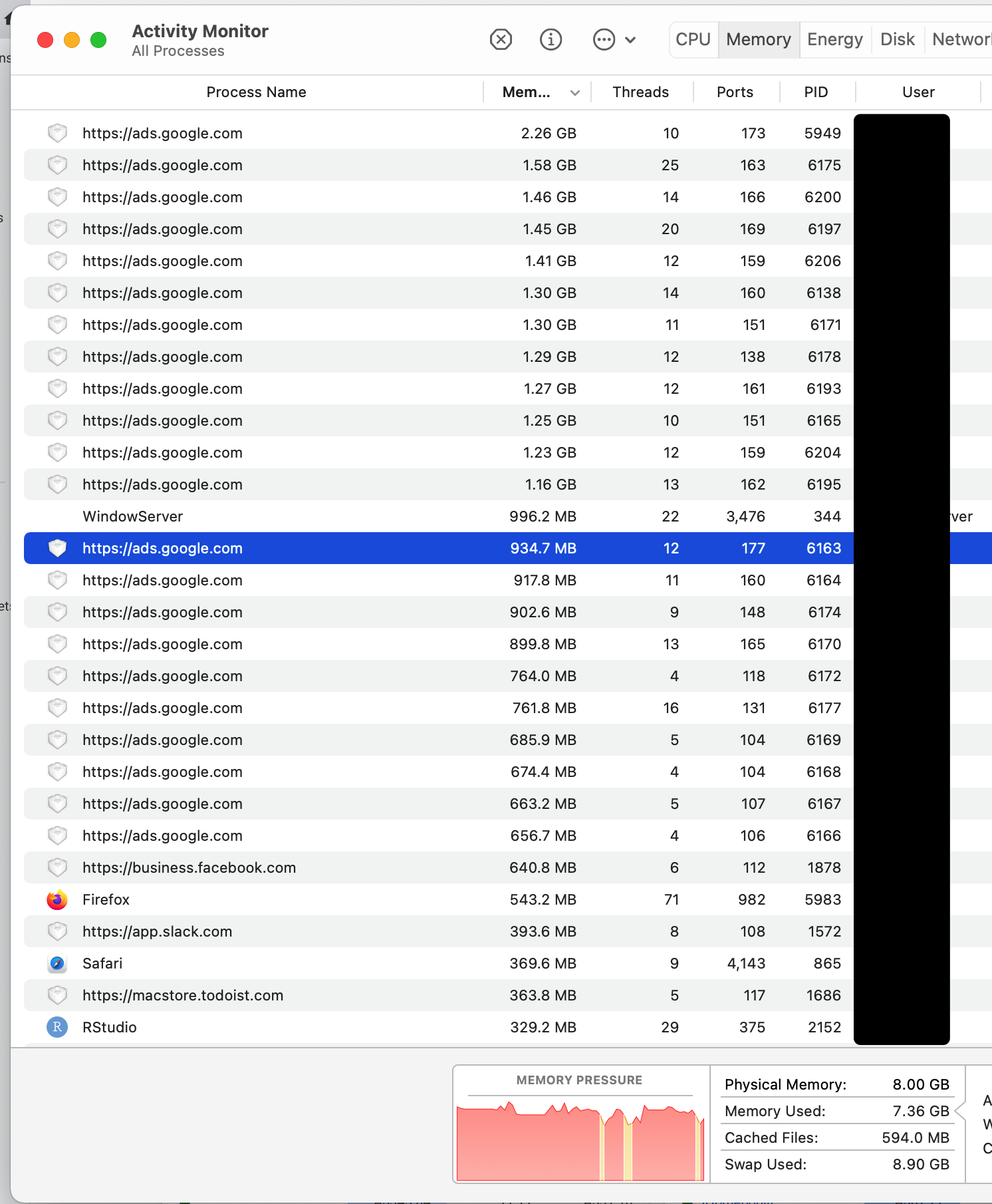
Task: Select the RStudio process name
Action: (x=110, y=1028)
